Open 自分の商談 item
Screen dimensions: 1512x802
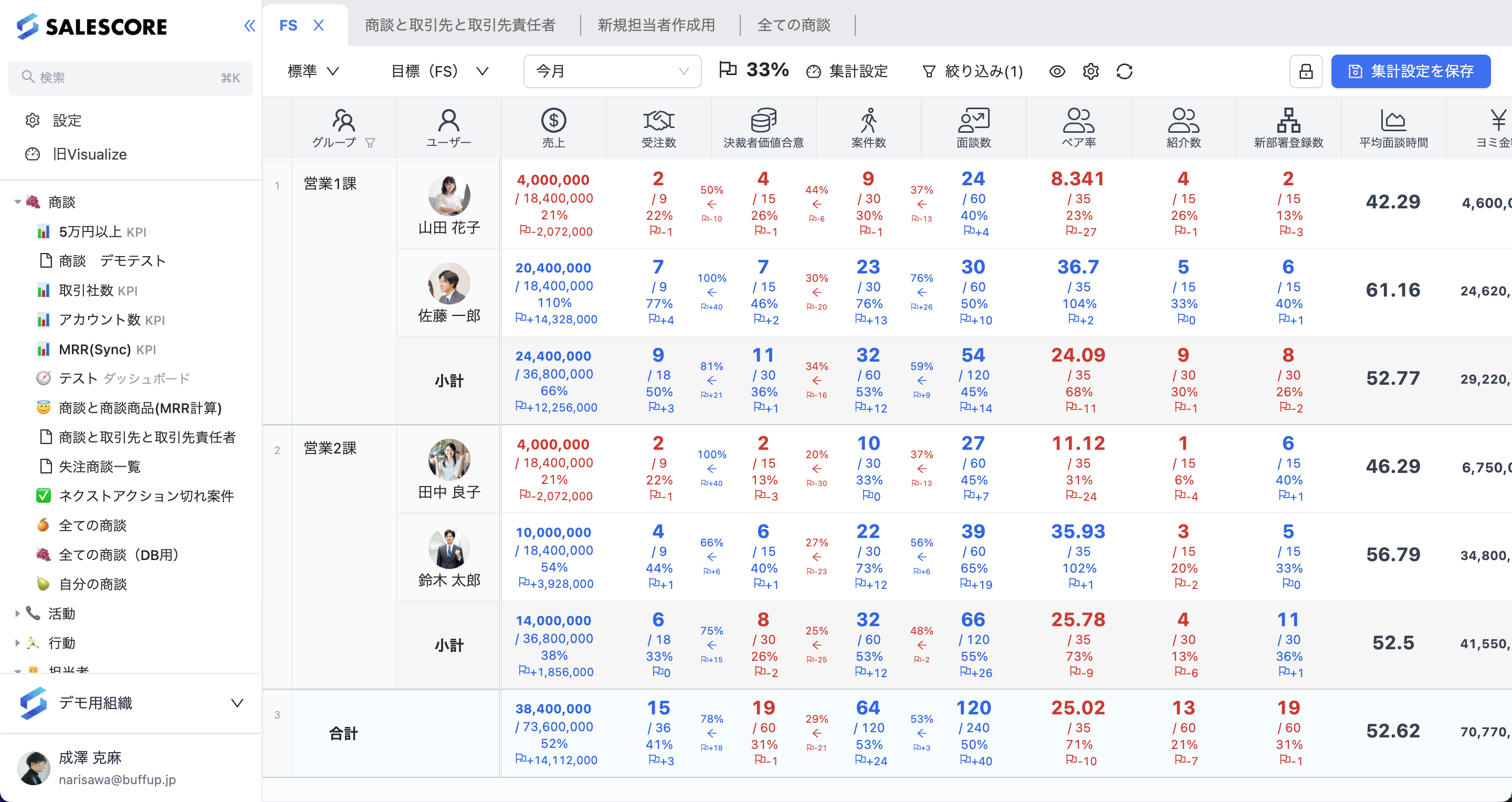click(x=81, y=584)
